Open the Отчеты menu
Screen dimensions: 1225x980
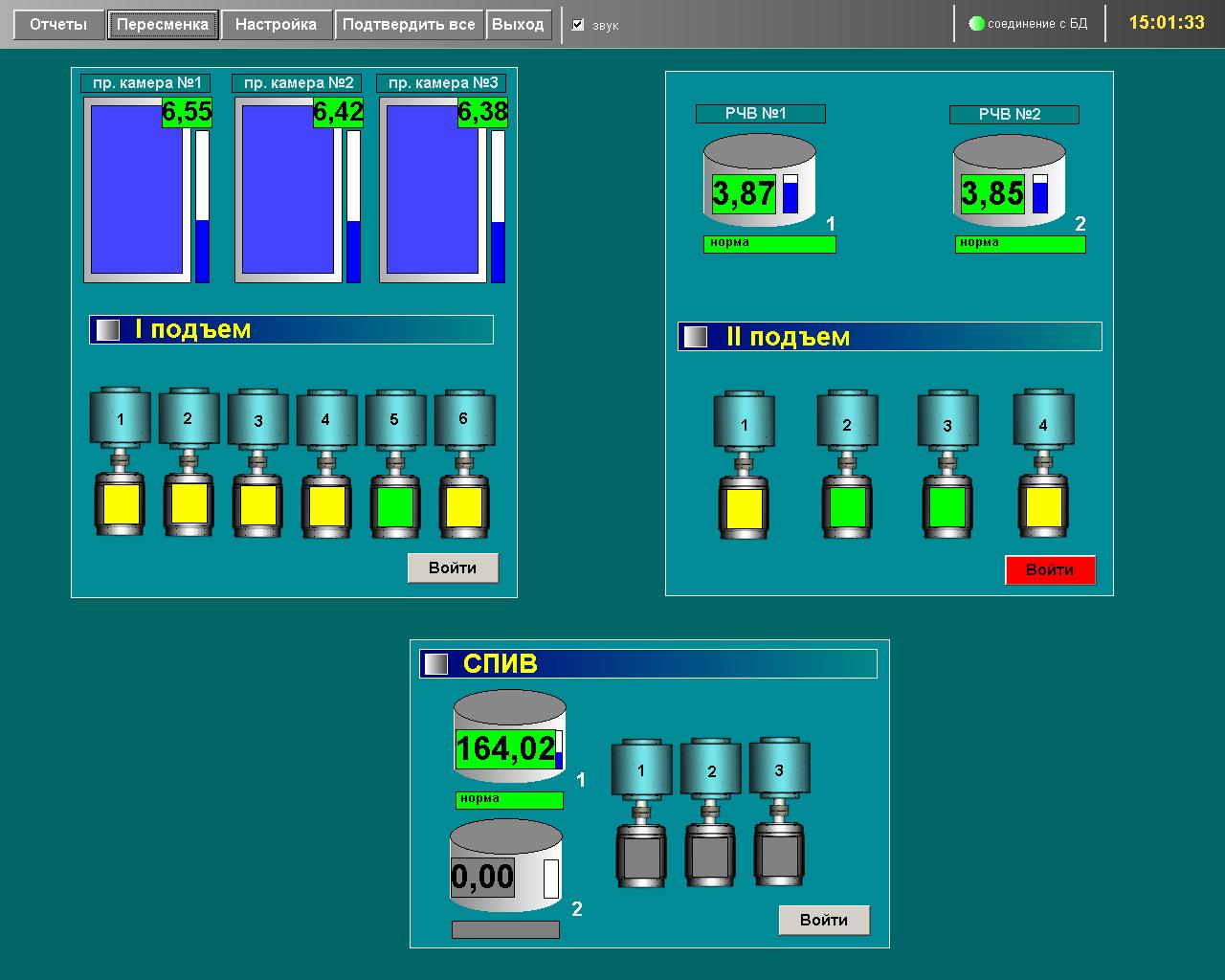(x=58, y=25)
